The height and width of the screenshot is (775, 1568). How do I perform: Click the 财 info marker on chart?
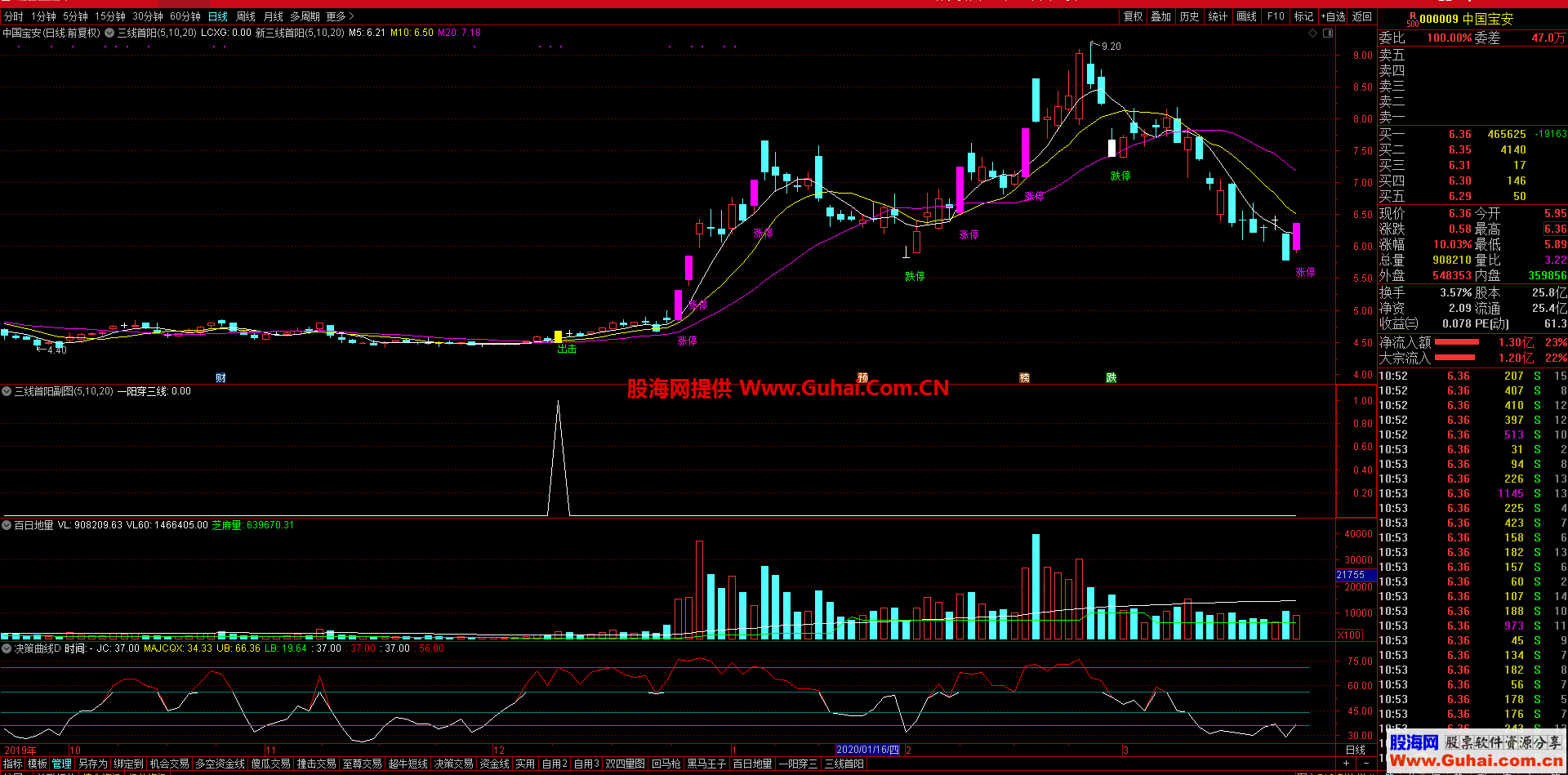point(220,377)
